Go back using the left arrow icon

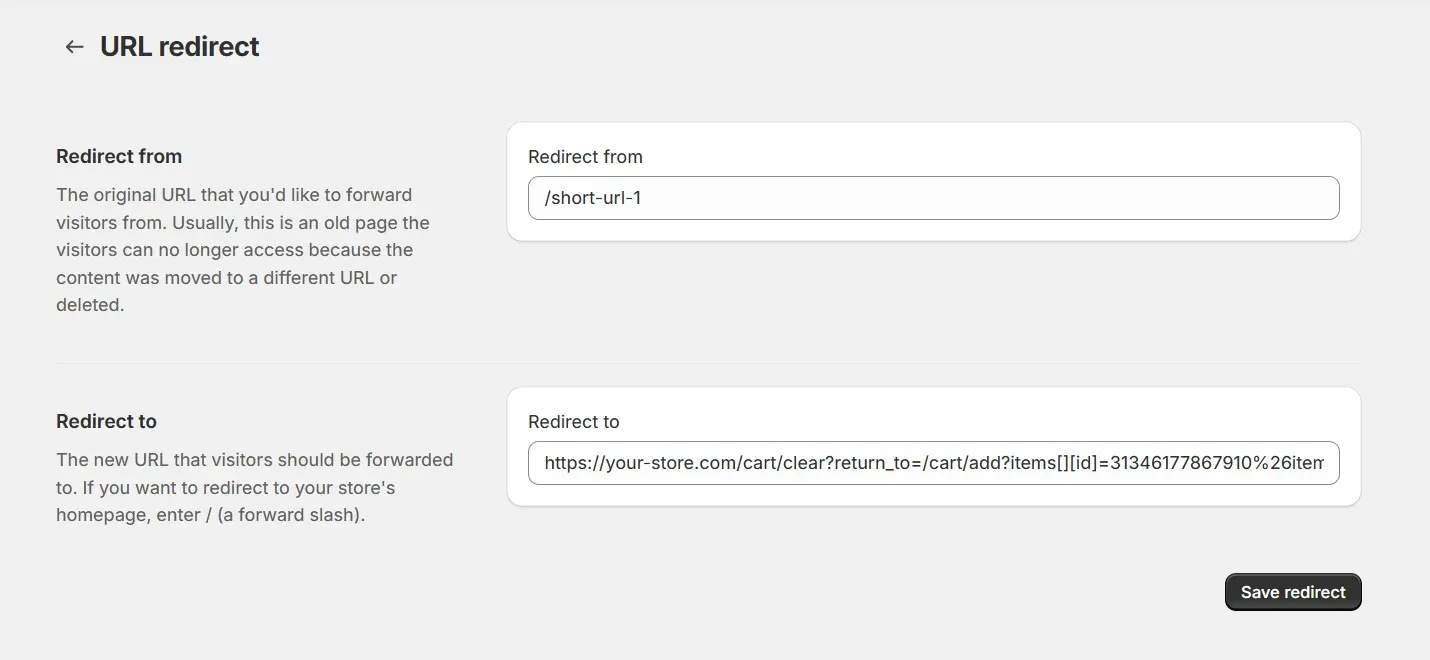point(74,47)
